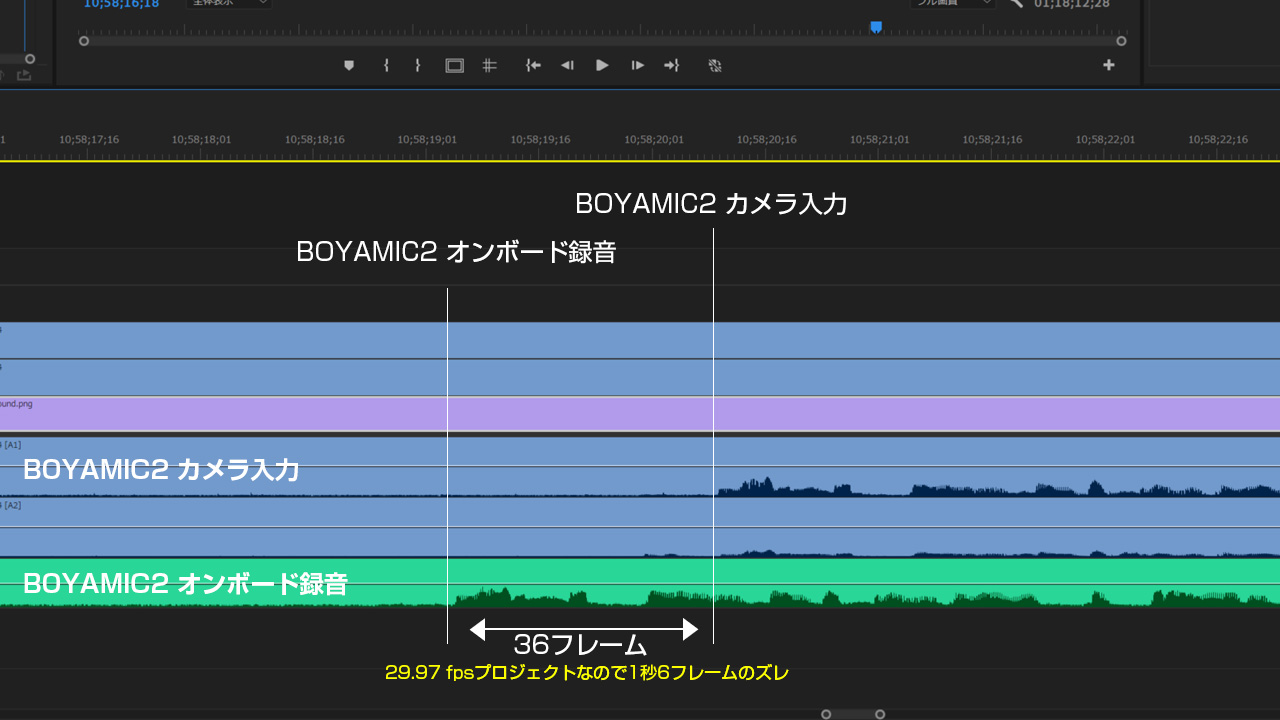
Task: Expand the 全体表示 zoom level dropdown
Action: coord(230,4)
